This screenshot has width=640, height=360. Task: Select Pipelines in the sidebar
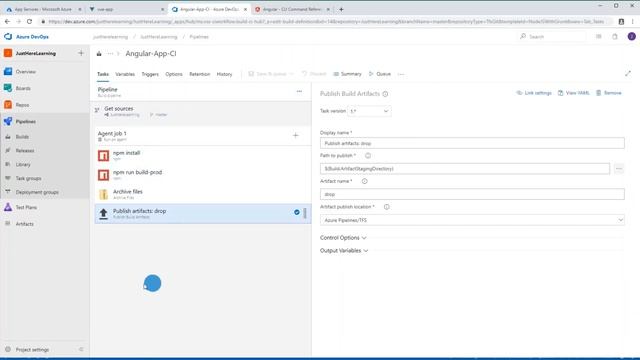(25, 122)
